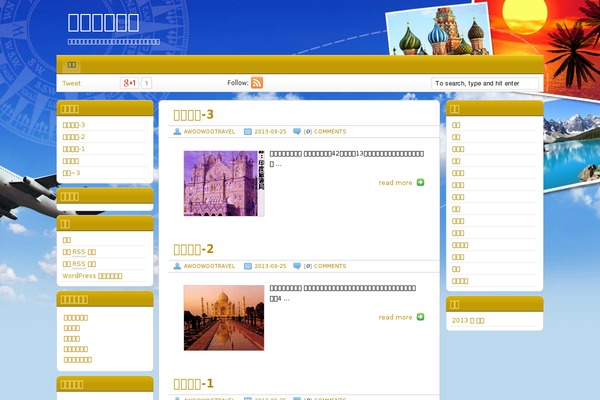Click the lower RSS link in the meta widget
Image resolution: width=600 pixels, height=400 pixels.
[x=79, y=264]
